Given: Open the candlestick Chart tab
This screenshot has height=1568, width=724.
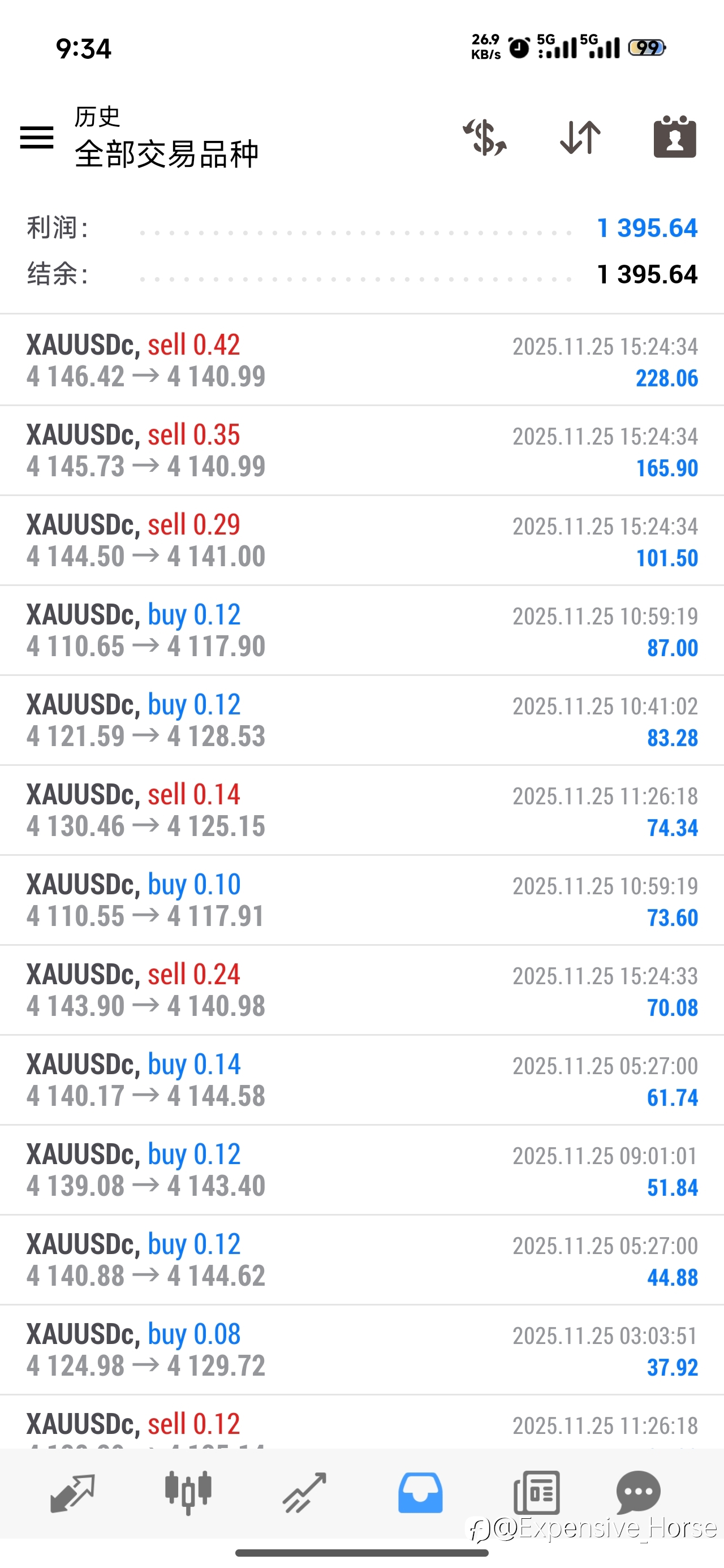Looking at the screenshot, I should tap(188, 1493).
